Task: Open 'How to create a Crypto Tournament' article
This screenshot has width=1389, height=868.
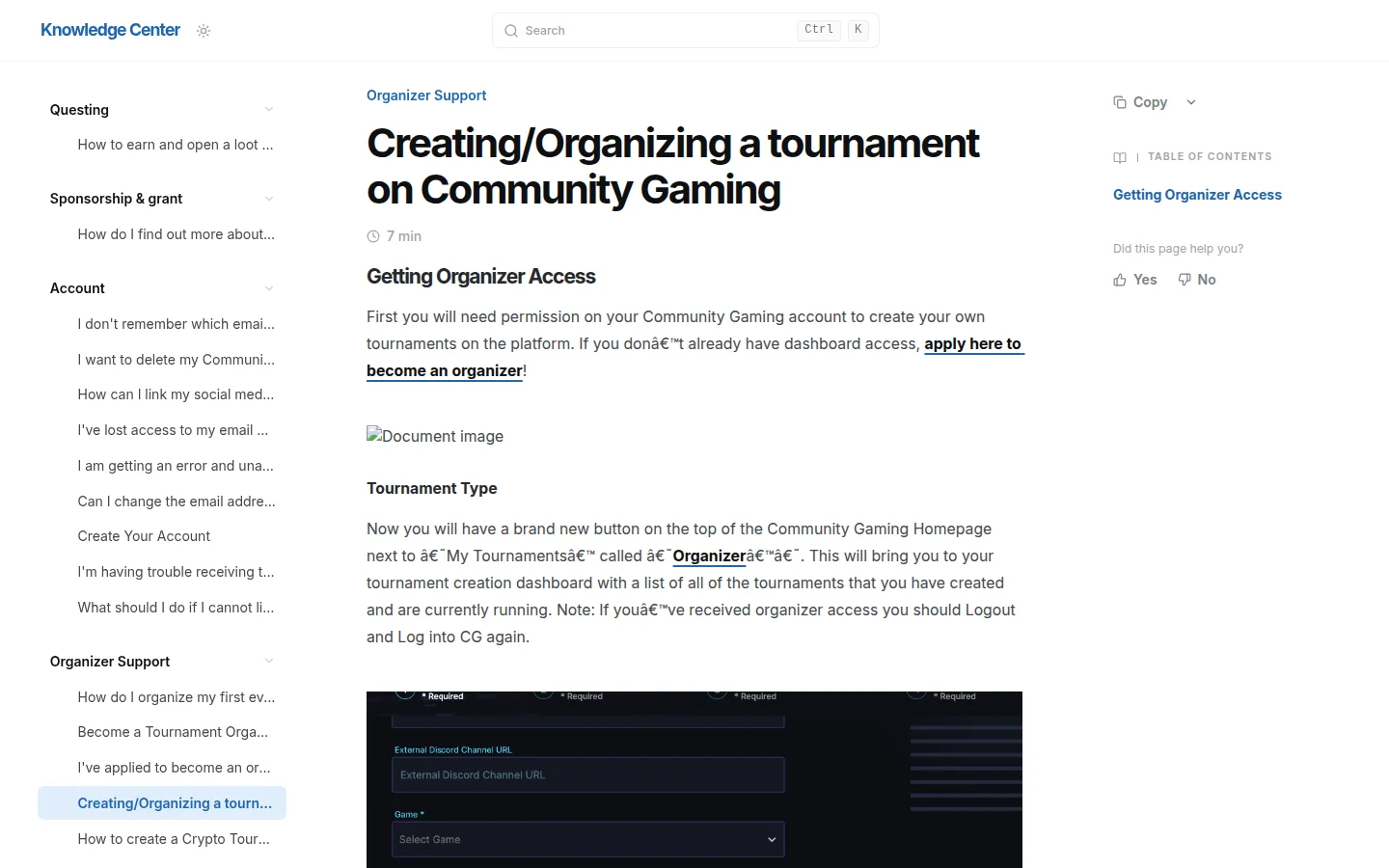Action: coord(174,839)
